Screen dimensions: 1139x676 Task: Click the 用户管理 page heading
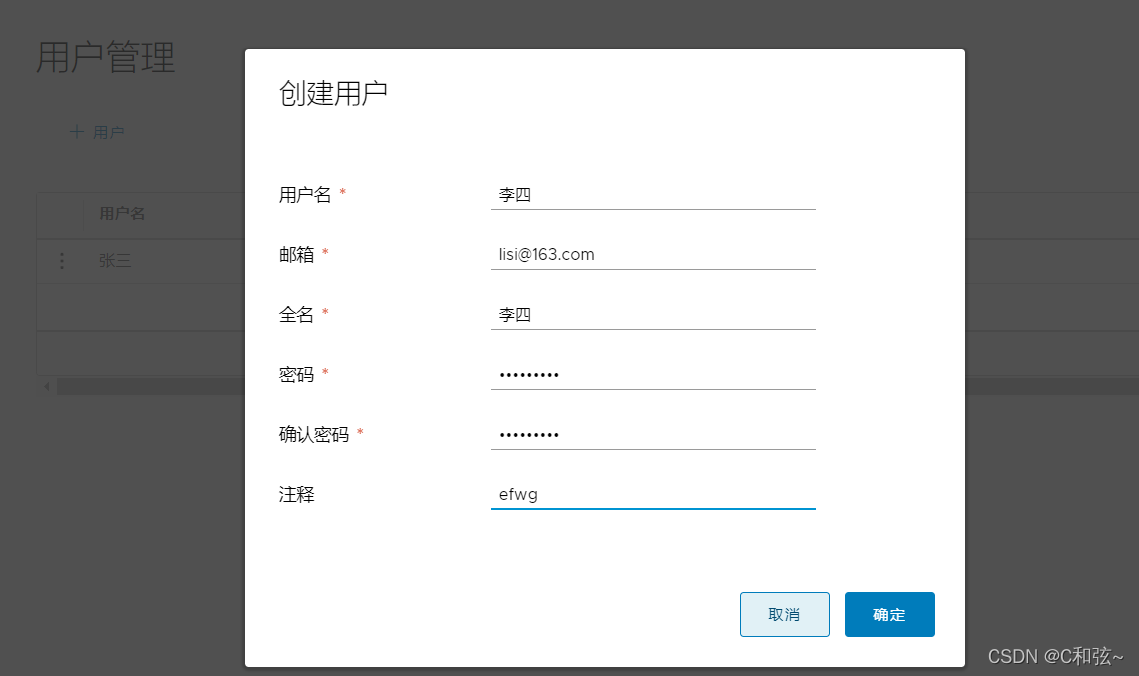tap(106, 58)
